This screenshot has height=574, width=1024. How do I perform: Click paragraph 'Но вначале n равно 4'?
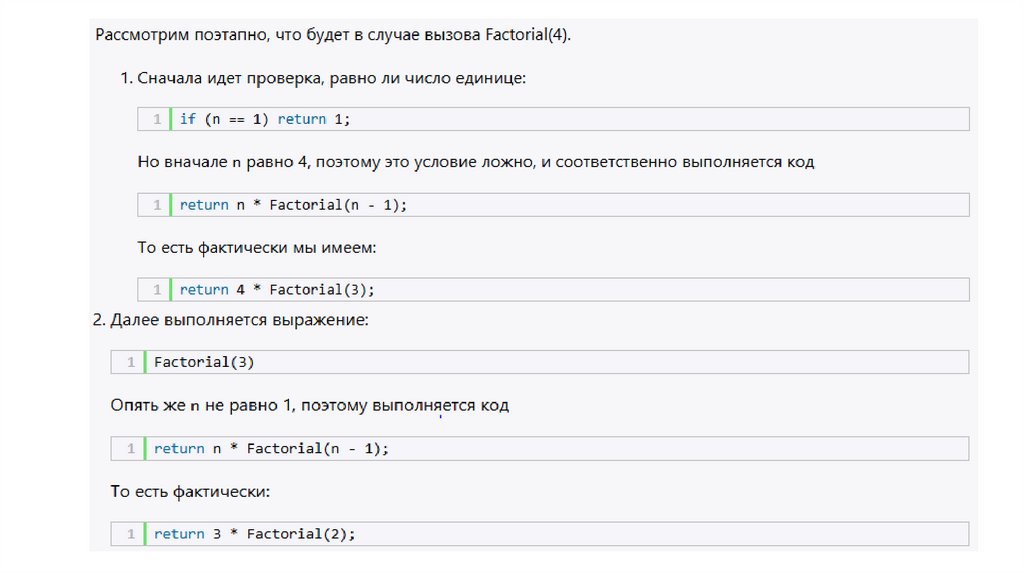[475, 161]
